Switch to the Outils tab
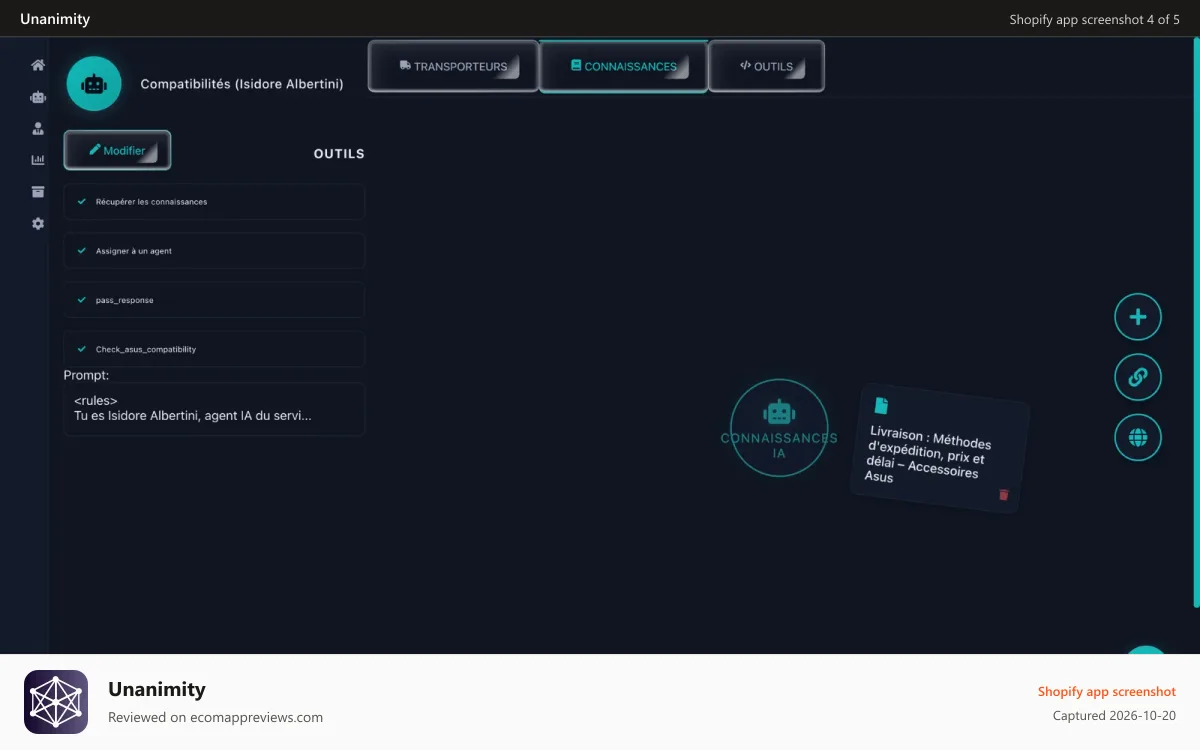The width and height of the screenshot is (1200, 750). [x=767, y=66]
